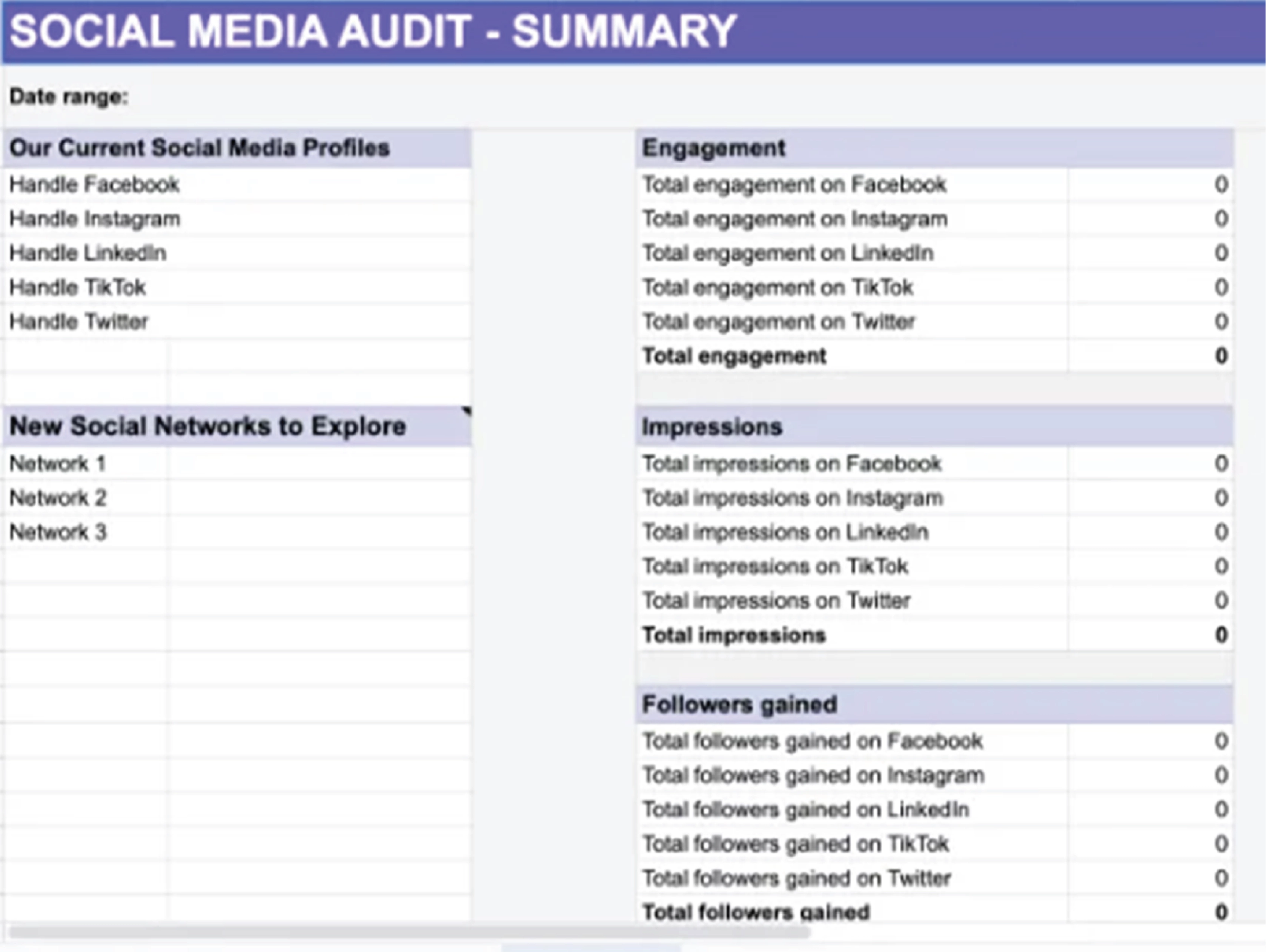Viewport: 1266px width, 952px height.
Task: Click the Handle Twitter cell
Action: [x=79, y=322]
